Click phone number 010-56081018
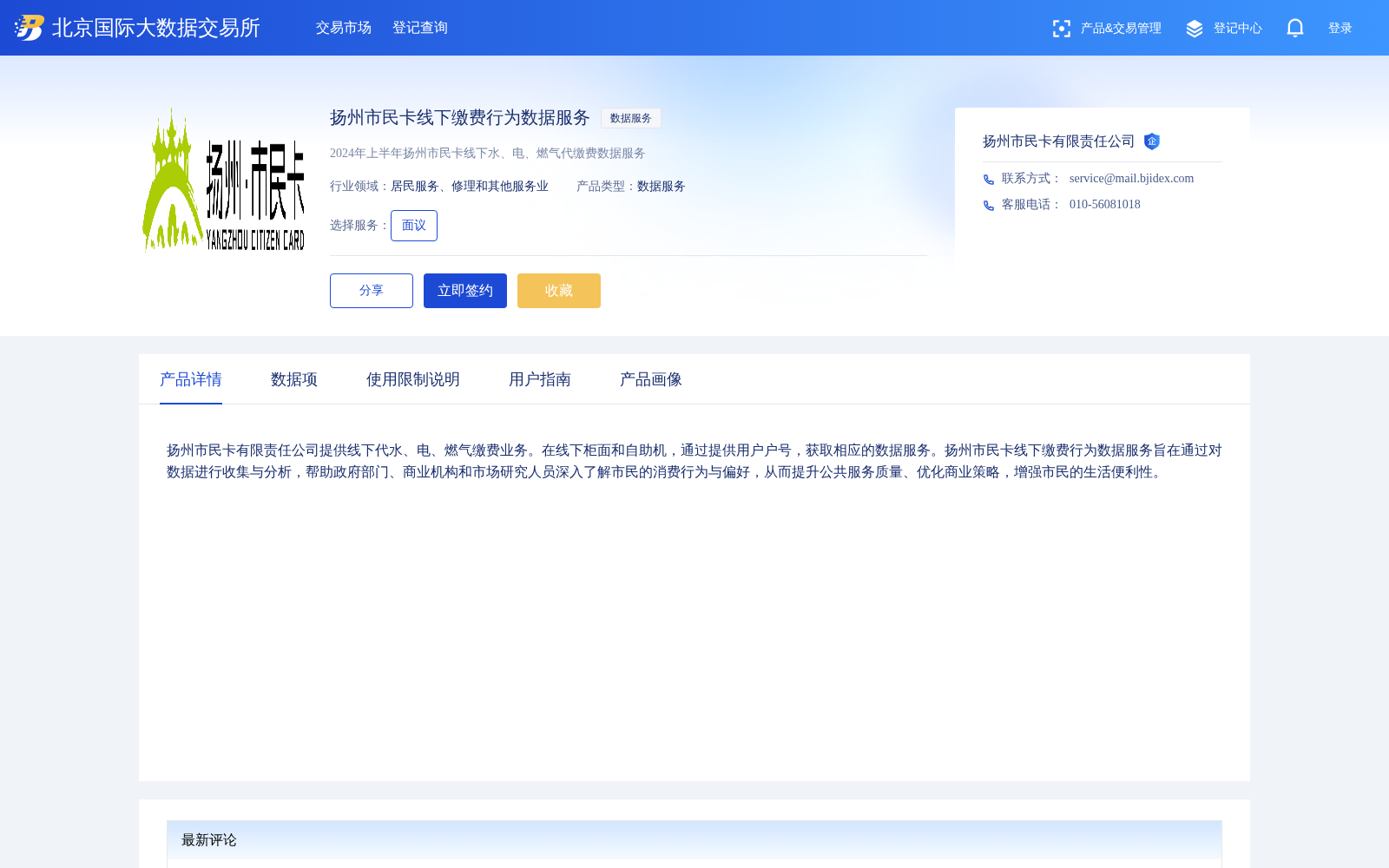The height and width of the screenshot is (868, 1389). coord(1105,205)
